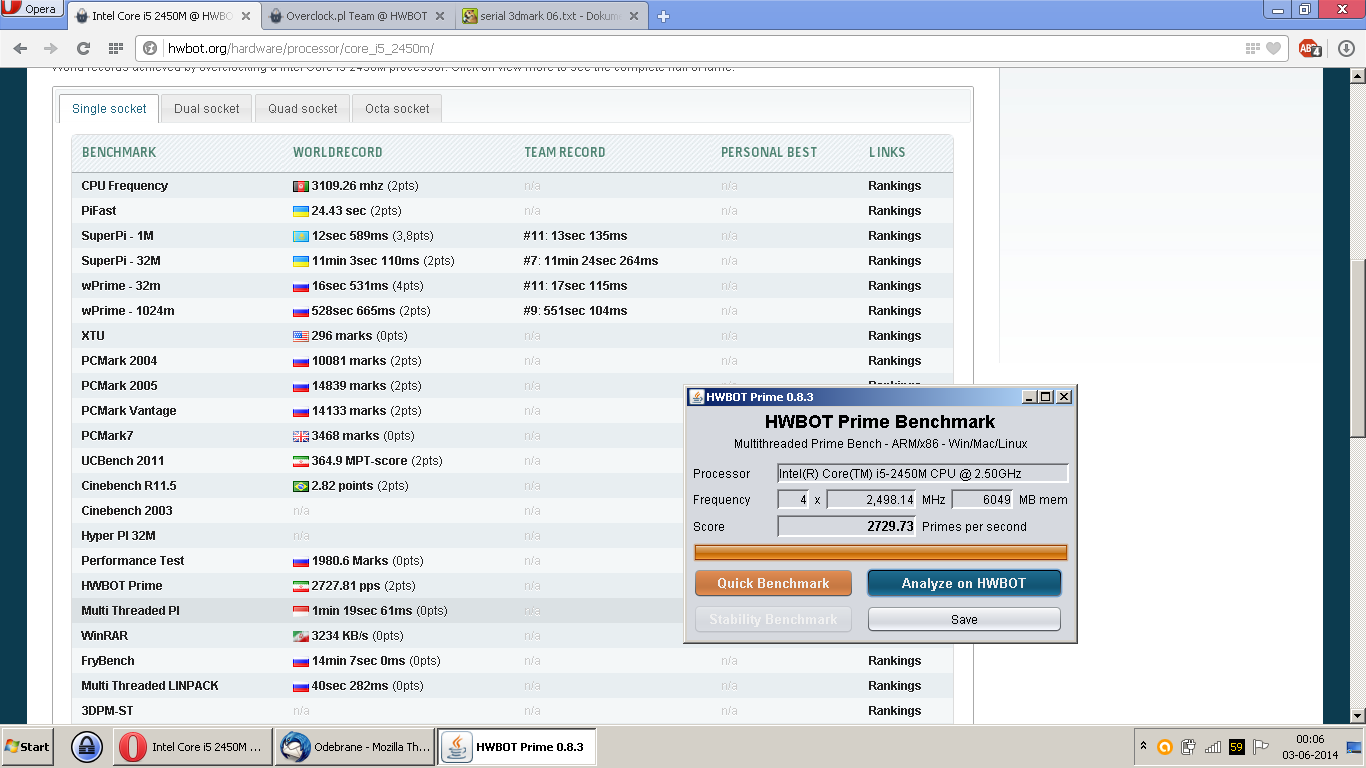Viewport: 1366px width, 768px height.
Task: Select the Quad socket tab
Action: click(302, 109)
